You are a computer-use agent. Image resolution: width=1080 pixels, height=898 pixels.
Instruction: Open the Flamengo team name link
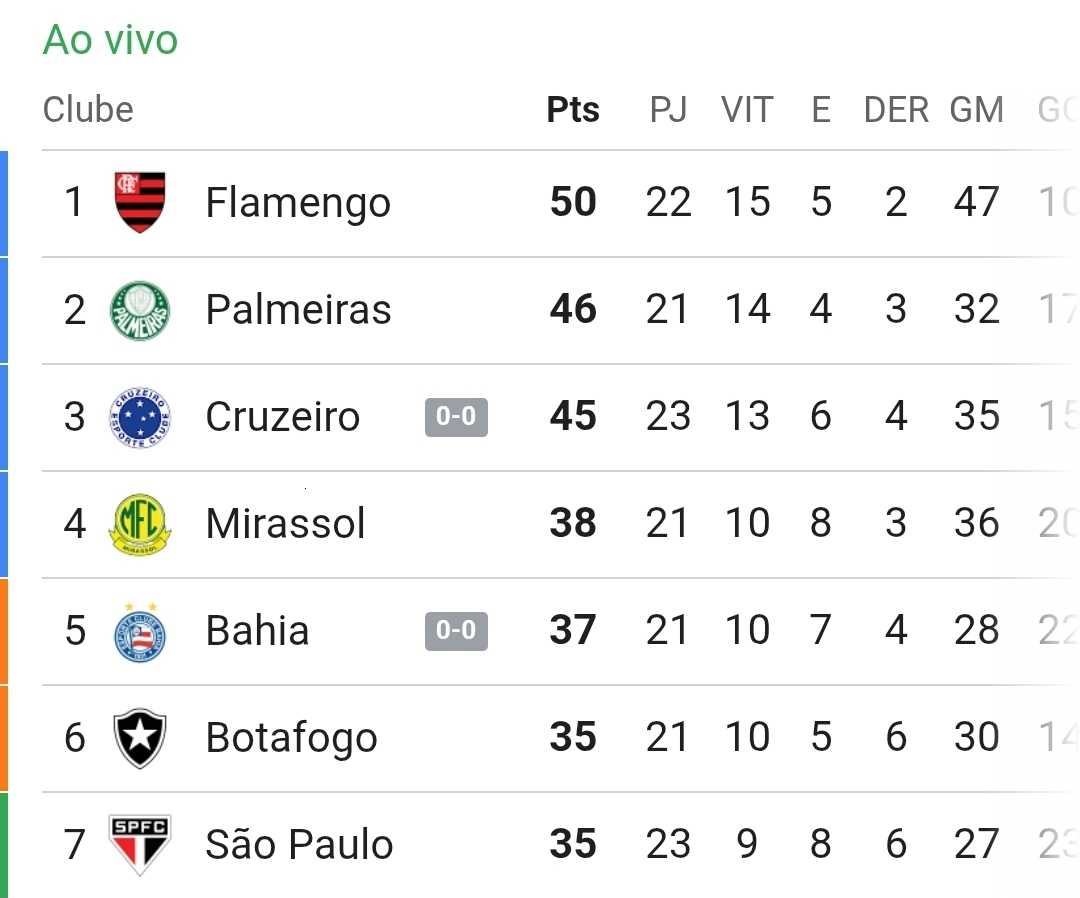coord(298,203)
